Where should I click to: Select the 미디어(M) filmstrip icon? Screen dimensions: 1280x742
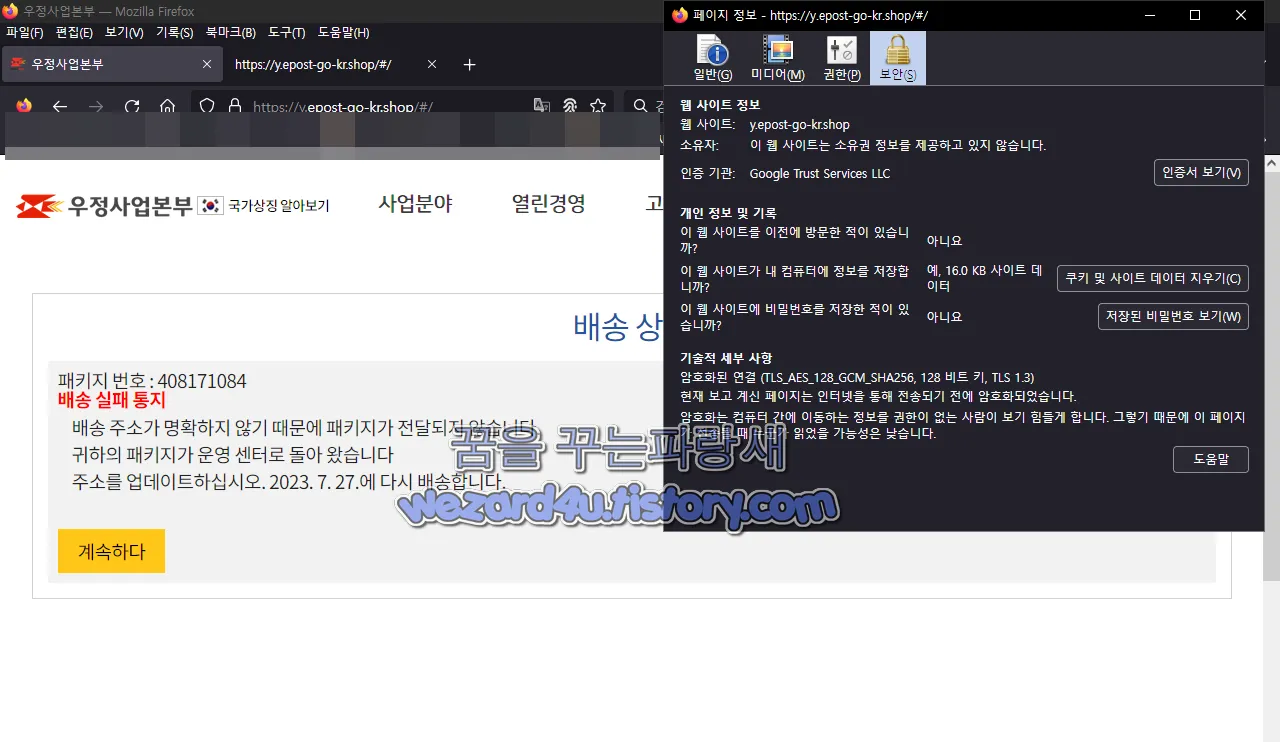click(x=777, y=57)
